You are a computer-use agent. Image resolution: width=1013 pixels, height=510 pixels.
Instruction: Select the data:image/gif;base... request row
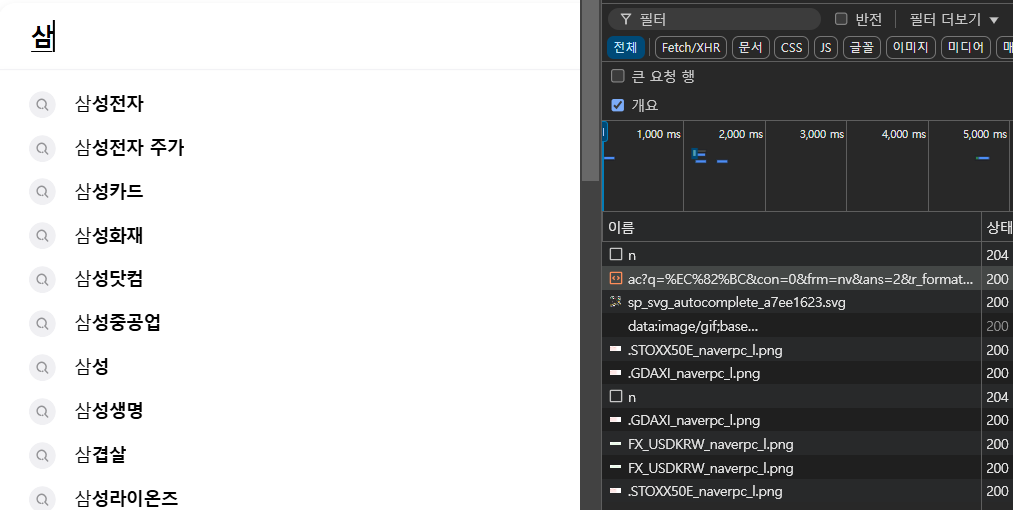[x=808, y=326]
